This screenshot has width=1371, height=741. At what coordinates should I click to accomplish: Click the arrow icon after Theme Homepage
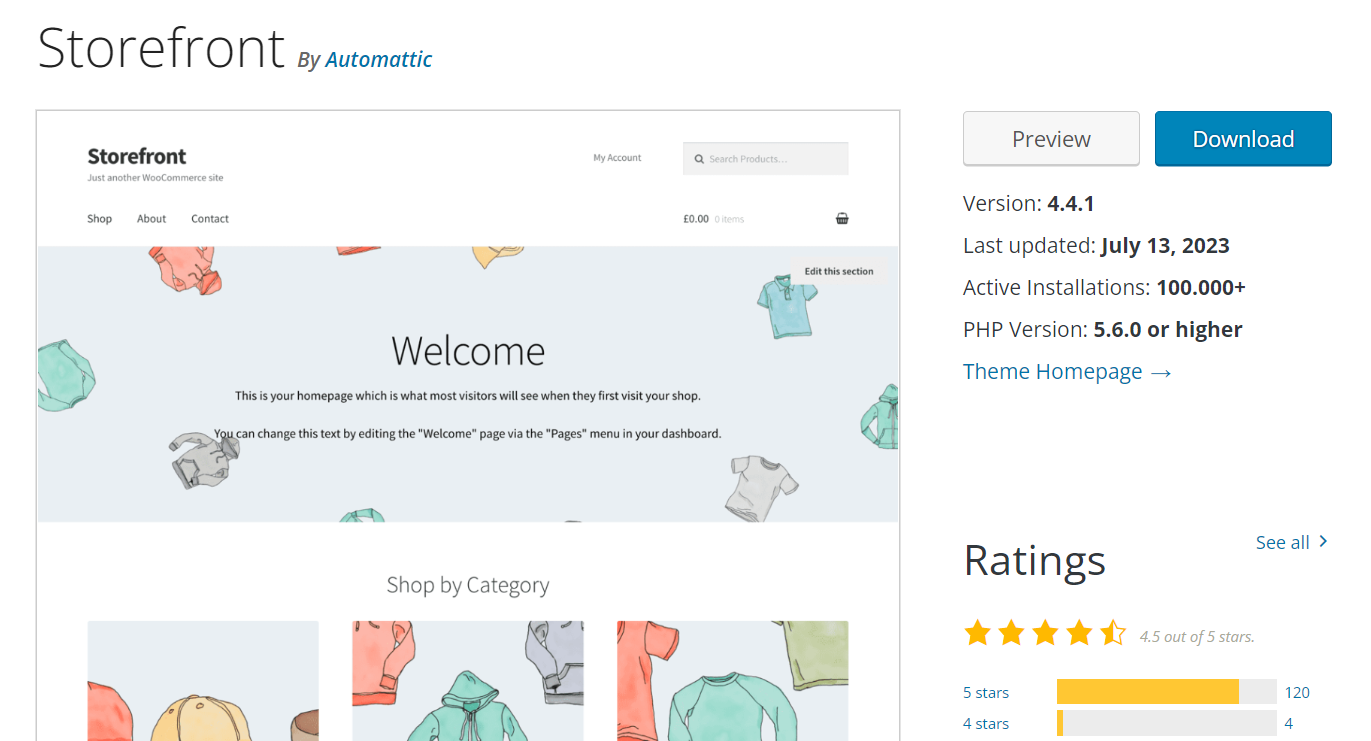point(1159,371)
